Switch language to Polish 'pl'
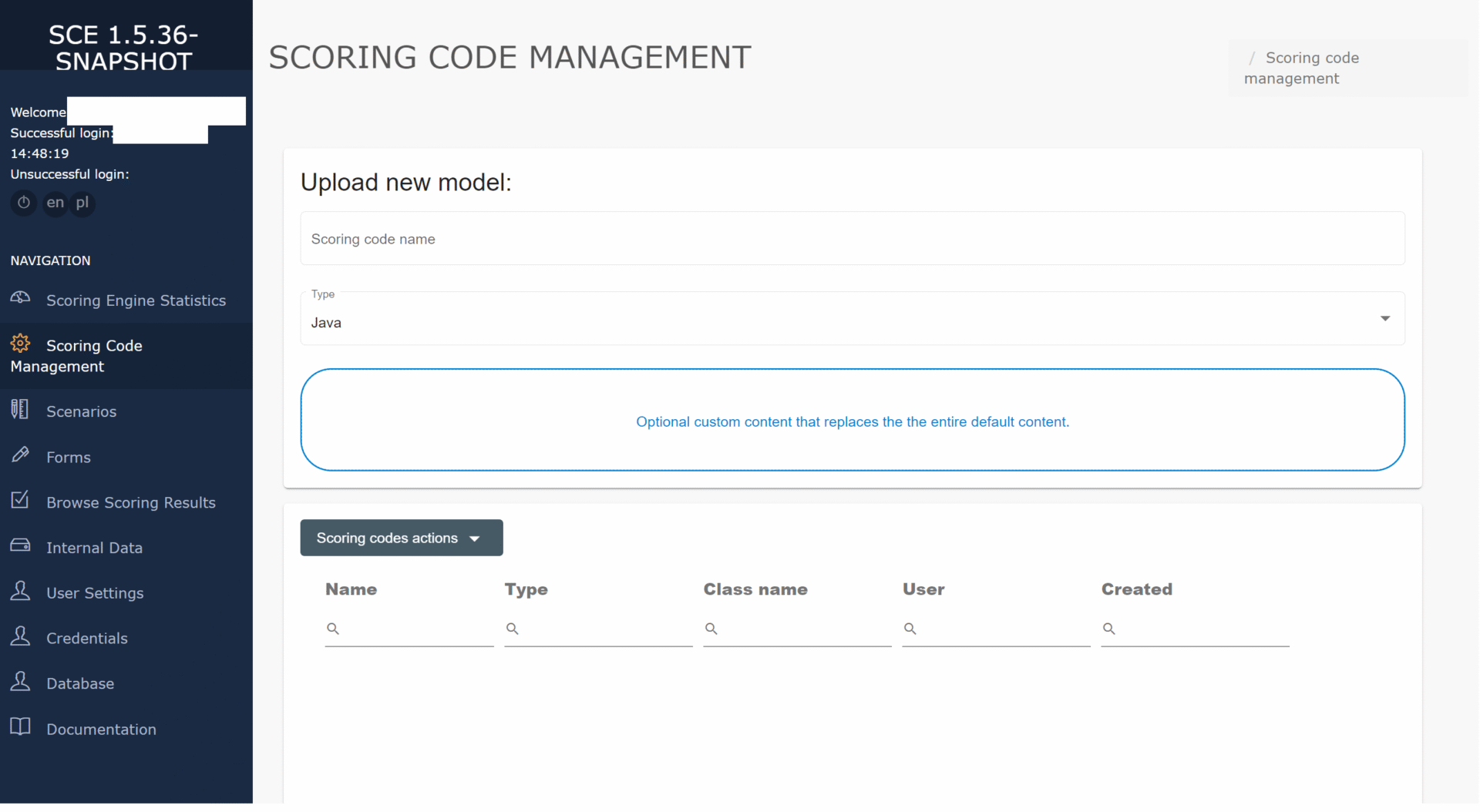The height and width of the screenshot is (812, 1480). (82, 203)
